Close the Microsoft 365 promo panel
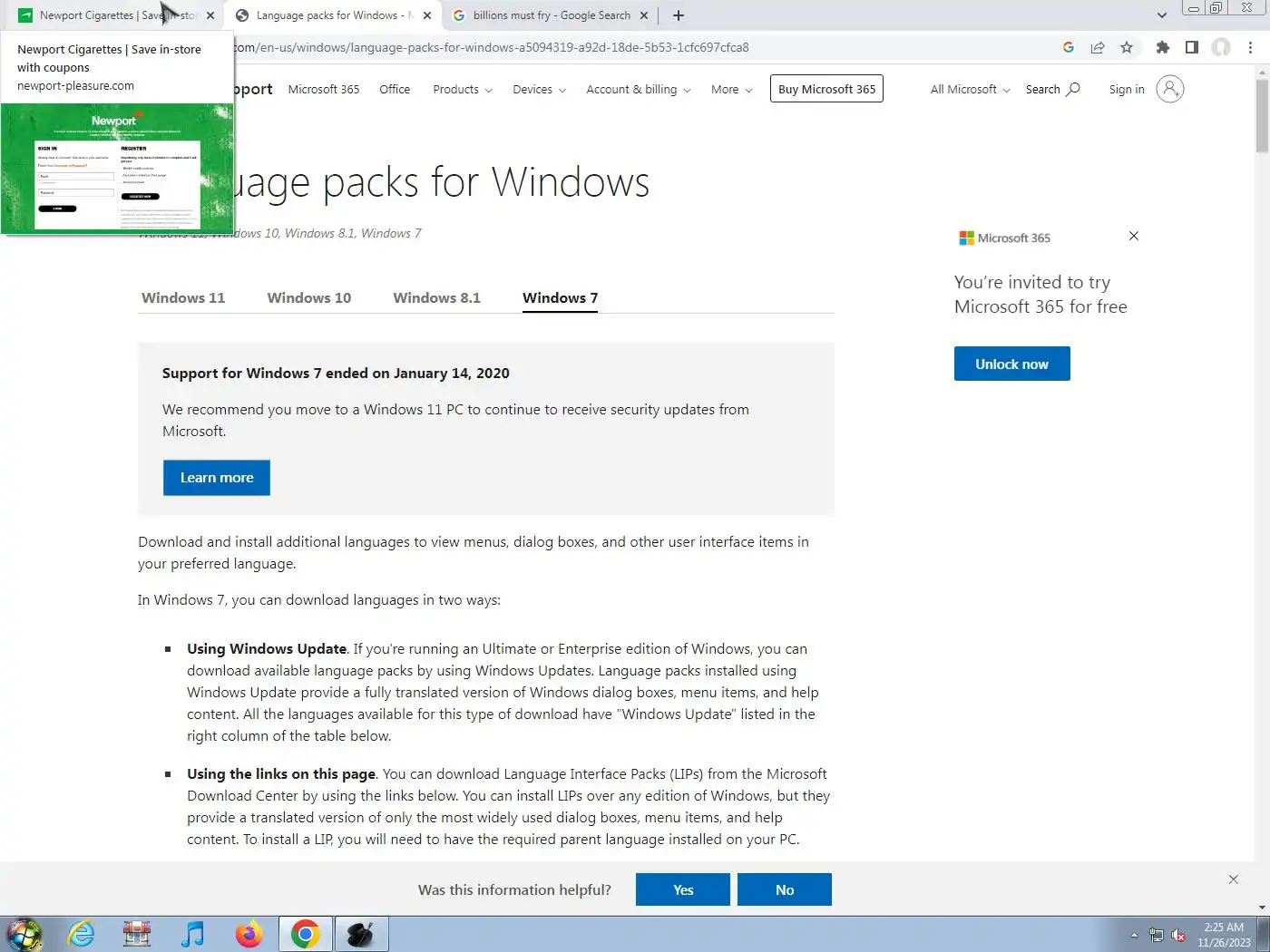Screen dimensions: 1270x952 pos(1134,236)
